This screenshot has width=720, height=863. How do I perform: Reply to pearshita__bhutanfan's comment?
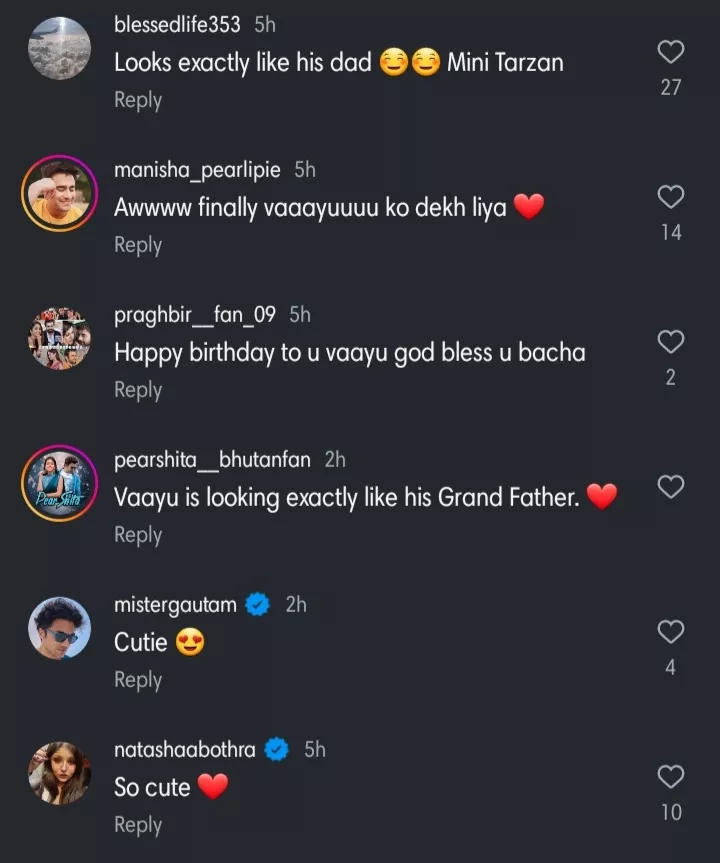pyautogui.click(x=138, y=535)
